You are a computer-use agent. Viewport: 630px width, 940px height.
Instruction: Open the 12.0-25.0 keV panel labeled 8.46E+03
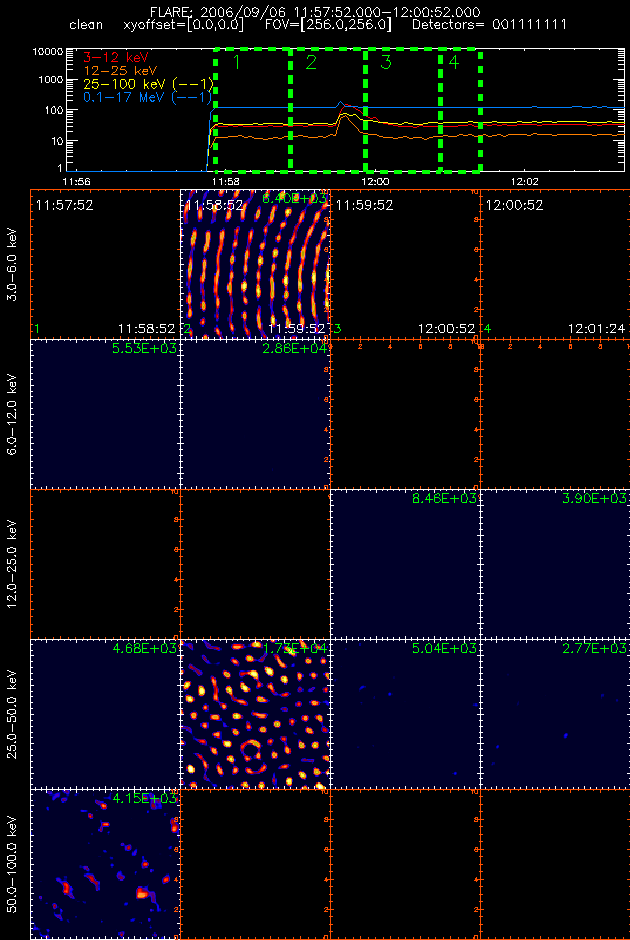pyautogui.click(x=405, y=564)
